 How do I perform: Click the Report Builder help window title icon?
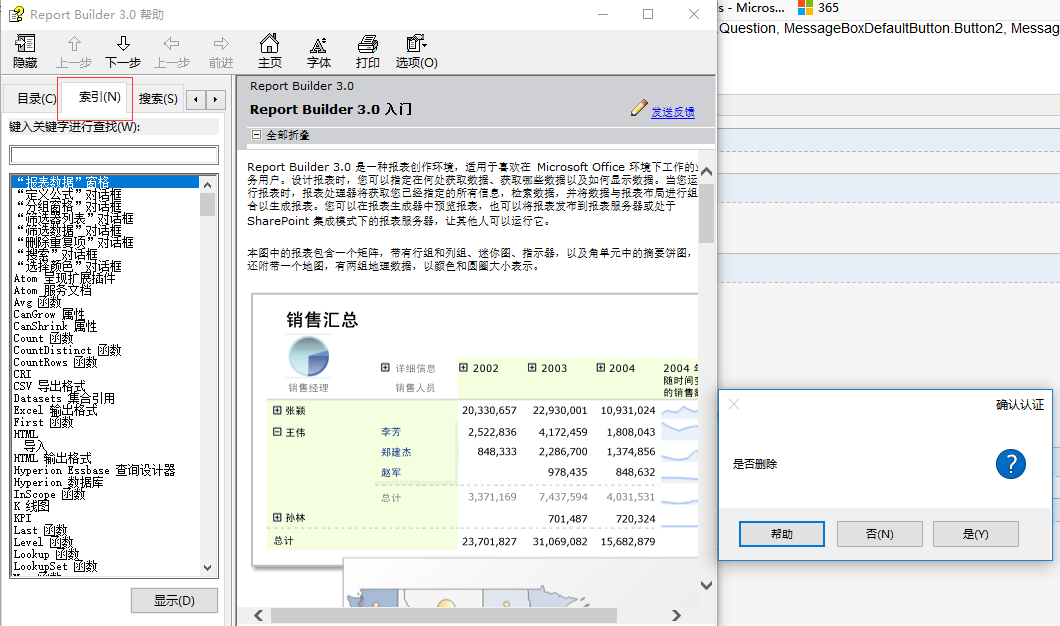coord(16,14)
